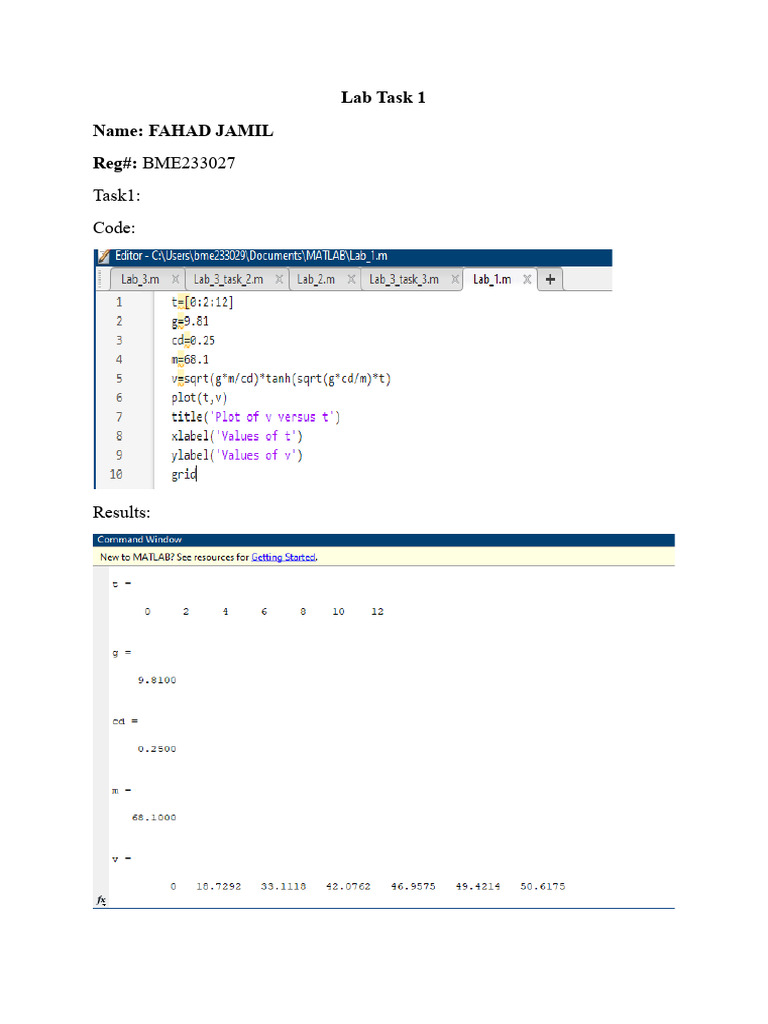This screenshot has height=1024, width=768.
Task: Switch to the Lab_2.m editor tab
Action: (316, 280)
